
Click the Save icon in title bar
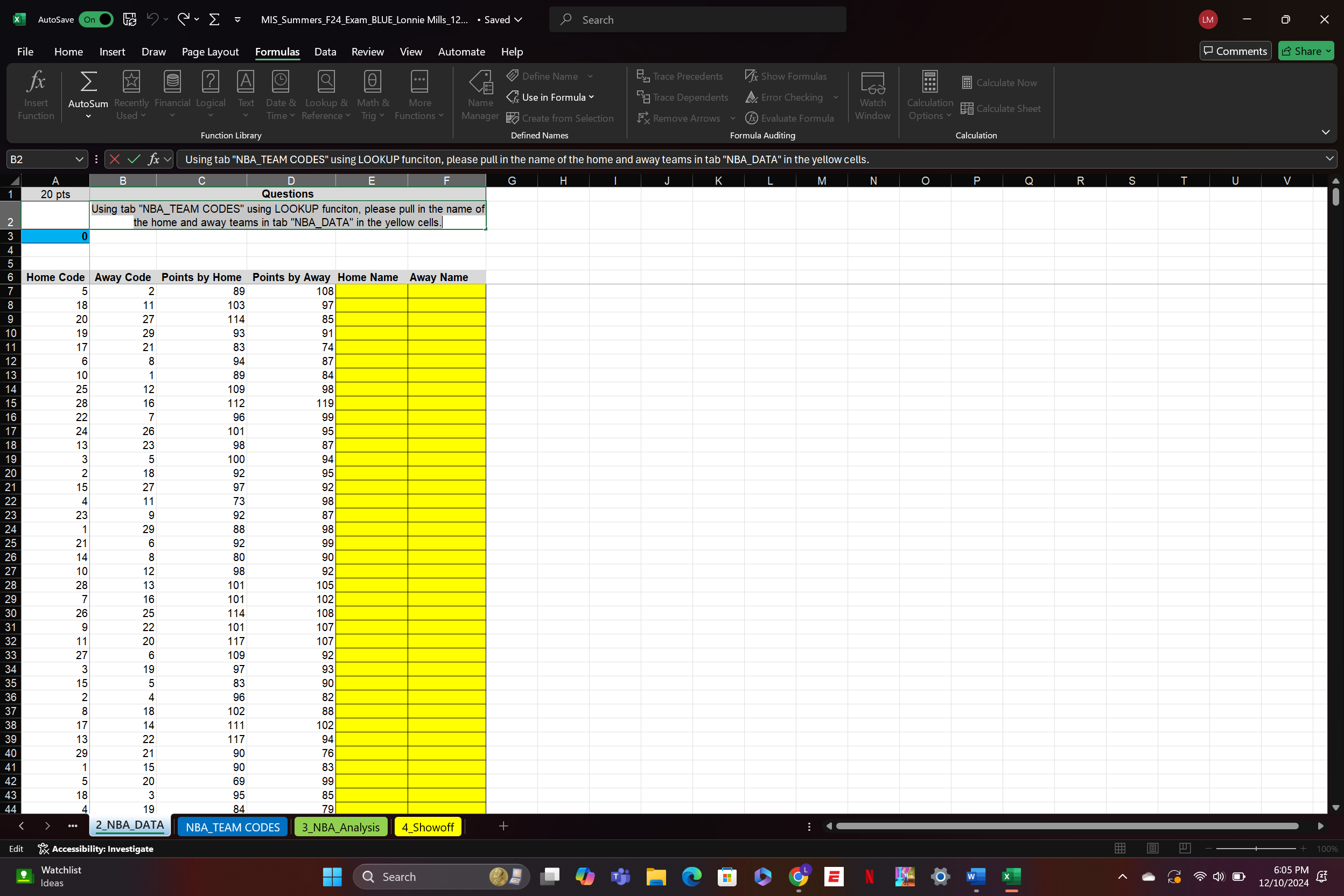130,19
